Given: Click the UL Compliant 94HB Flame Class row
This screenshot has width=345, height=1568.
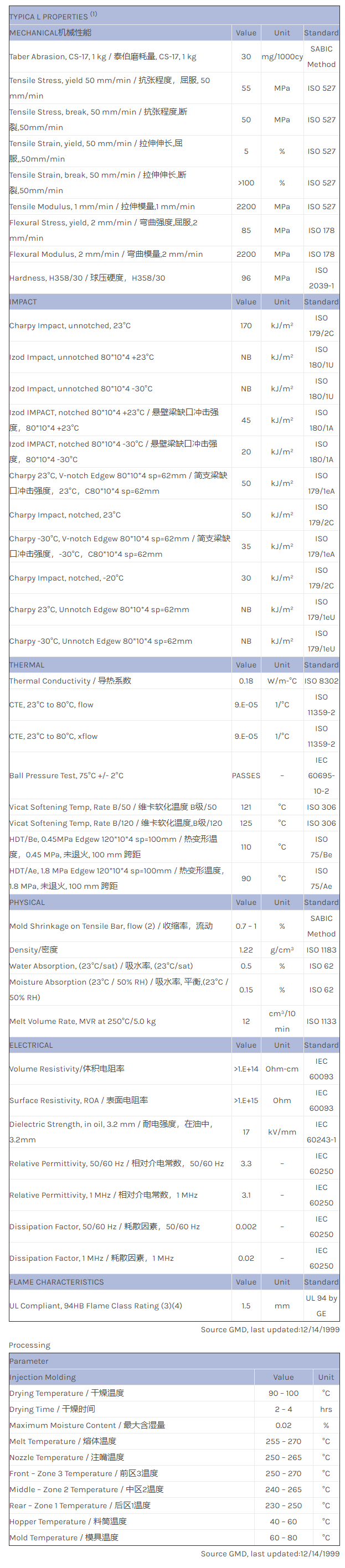Looking at the screenshot, I should tap(96, 1306).
